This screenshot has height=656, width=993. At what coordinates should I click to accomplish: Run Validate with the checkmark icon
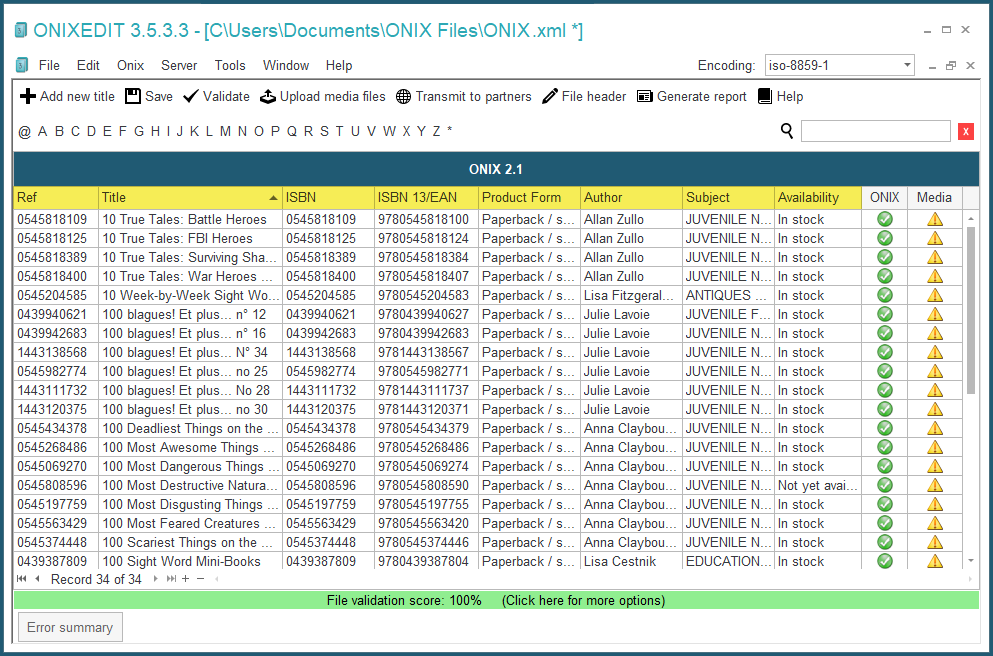(191, 96)
